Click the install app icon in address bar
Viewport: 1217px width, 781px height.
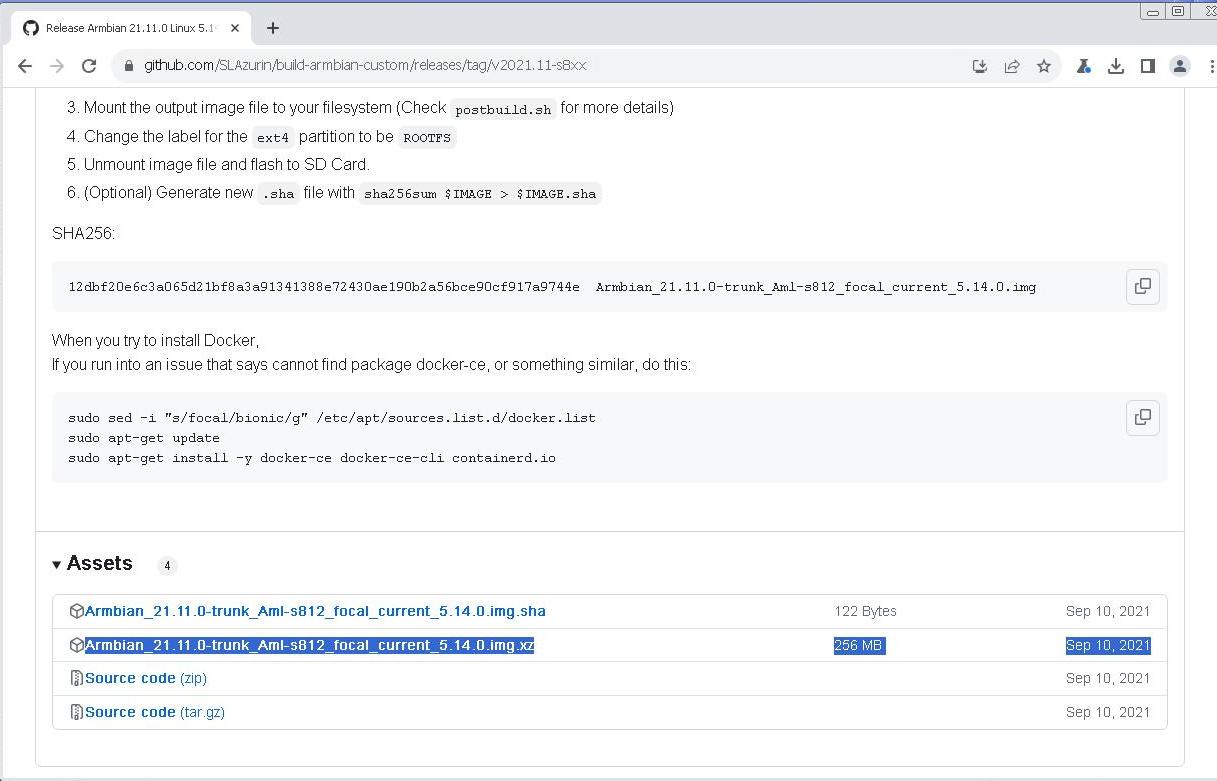click(x=980, y=66)
